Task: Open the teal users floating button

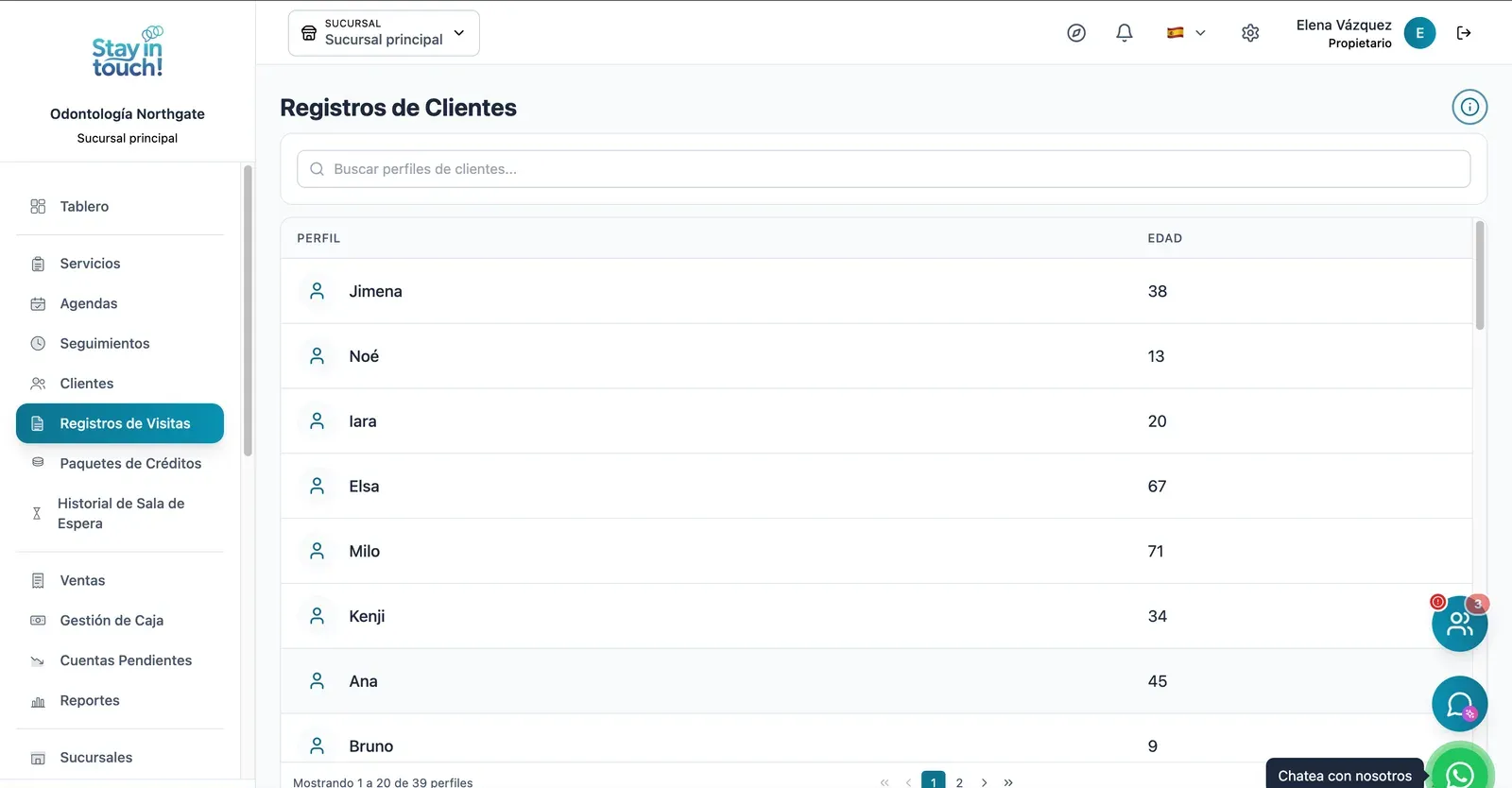Action: (x=1460, y=624)
